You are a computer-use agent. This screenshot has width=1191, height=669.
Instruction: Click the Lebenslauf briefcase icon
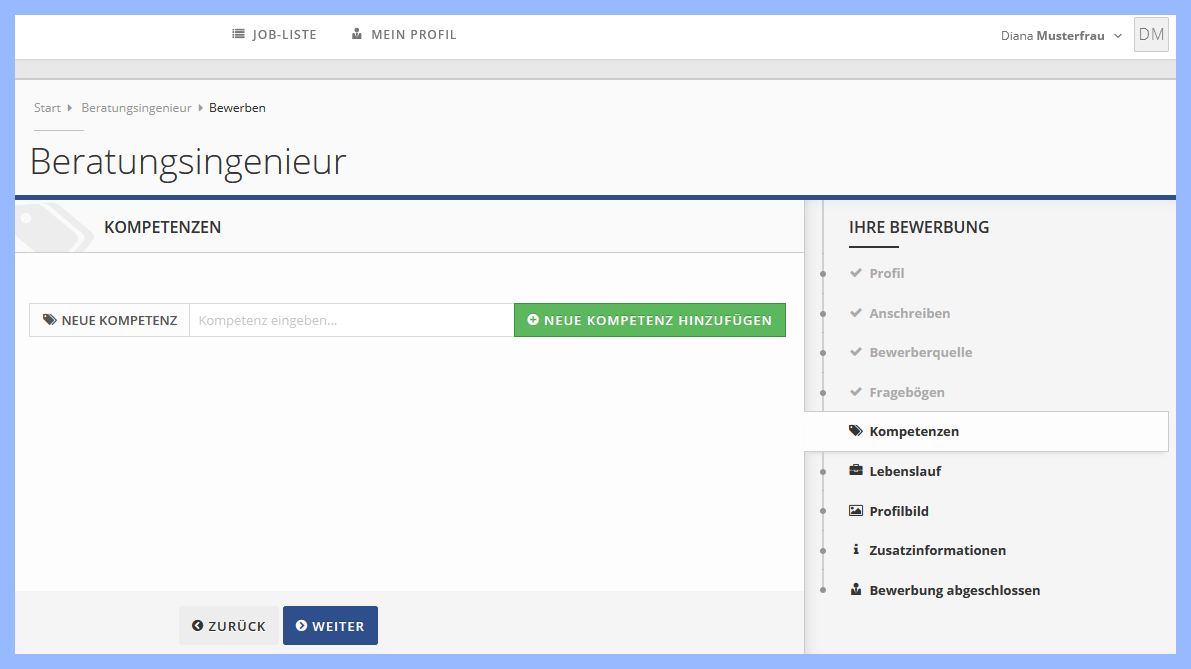coord(855,471)
